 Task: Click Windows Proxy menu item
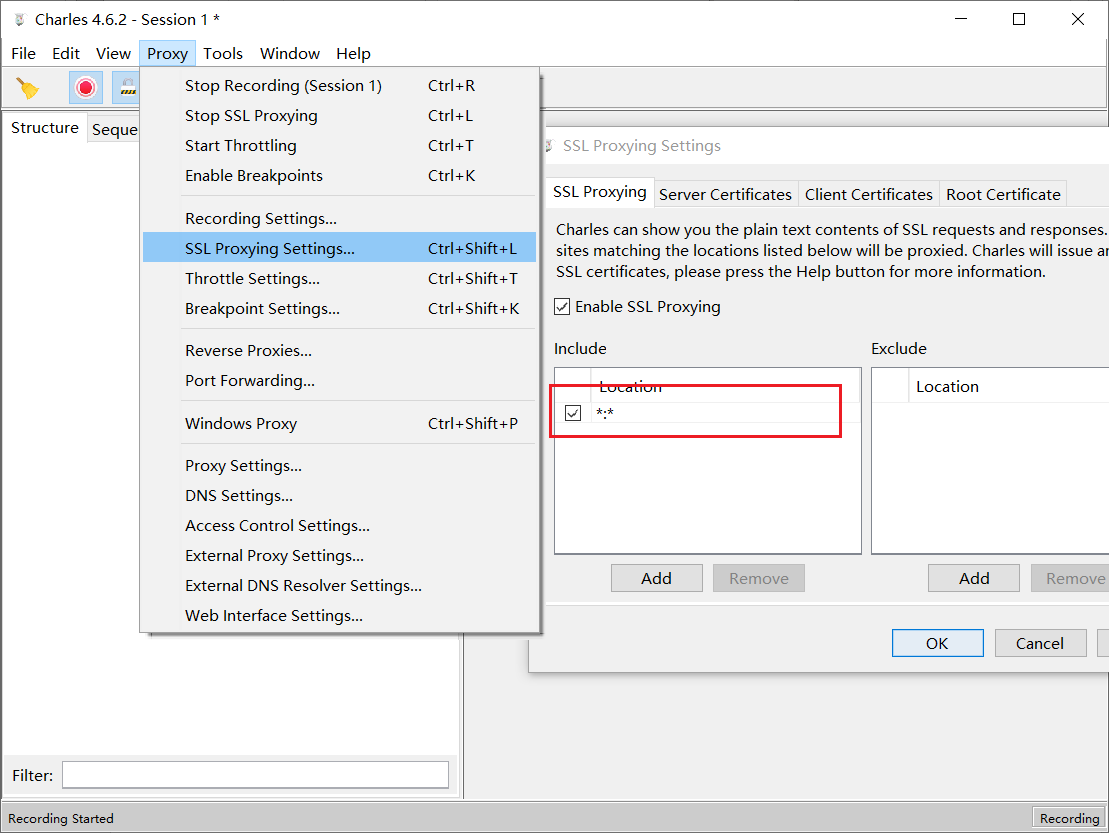click(241, 424)
